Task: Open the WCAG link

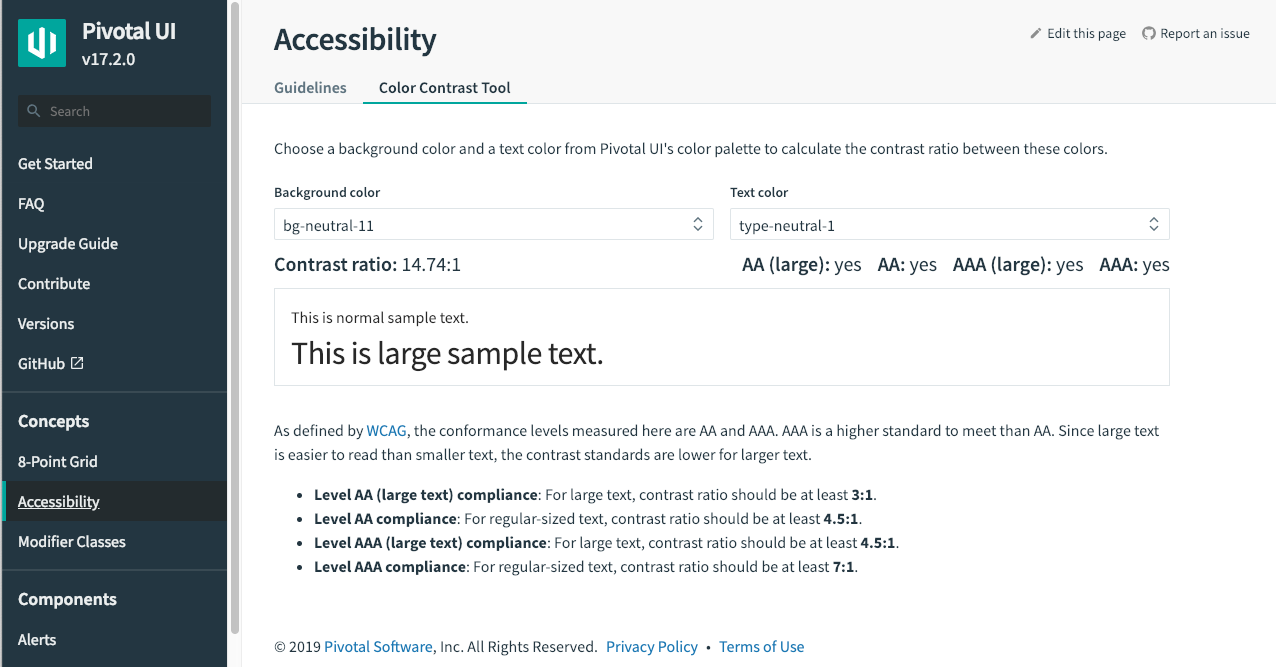Action: [387, 431]
